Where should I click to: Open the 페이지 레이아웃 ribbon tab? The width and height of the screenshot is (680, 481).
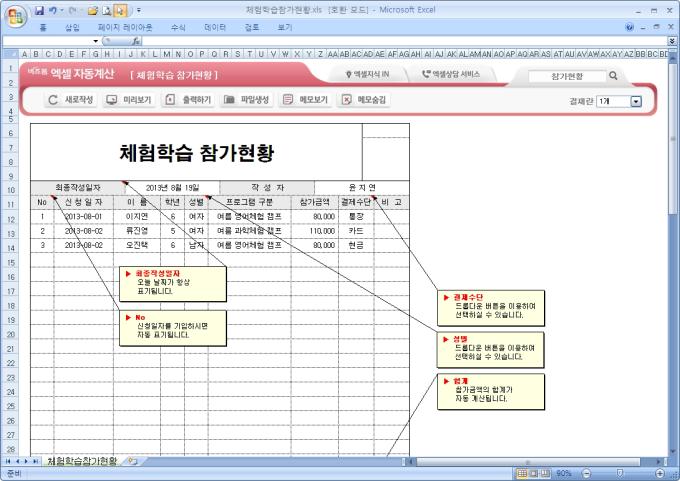125,27
